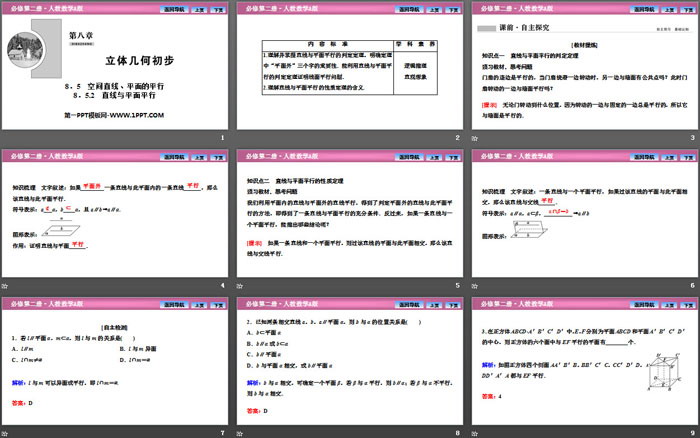
Task: Click 下页 button on slide 6
Action: click(x=688, y=157)
